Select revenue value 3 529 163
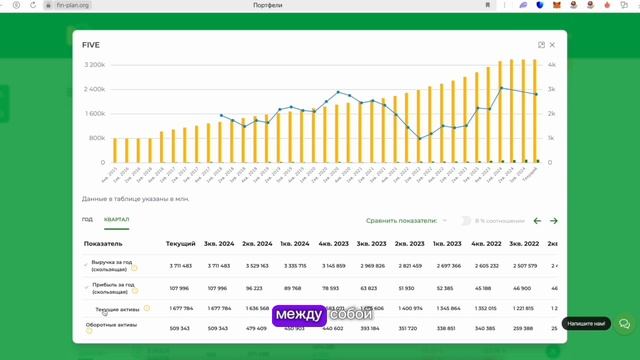This screenshot has width=640, height=360. tap(257, 266)
